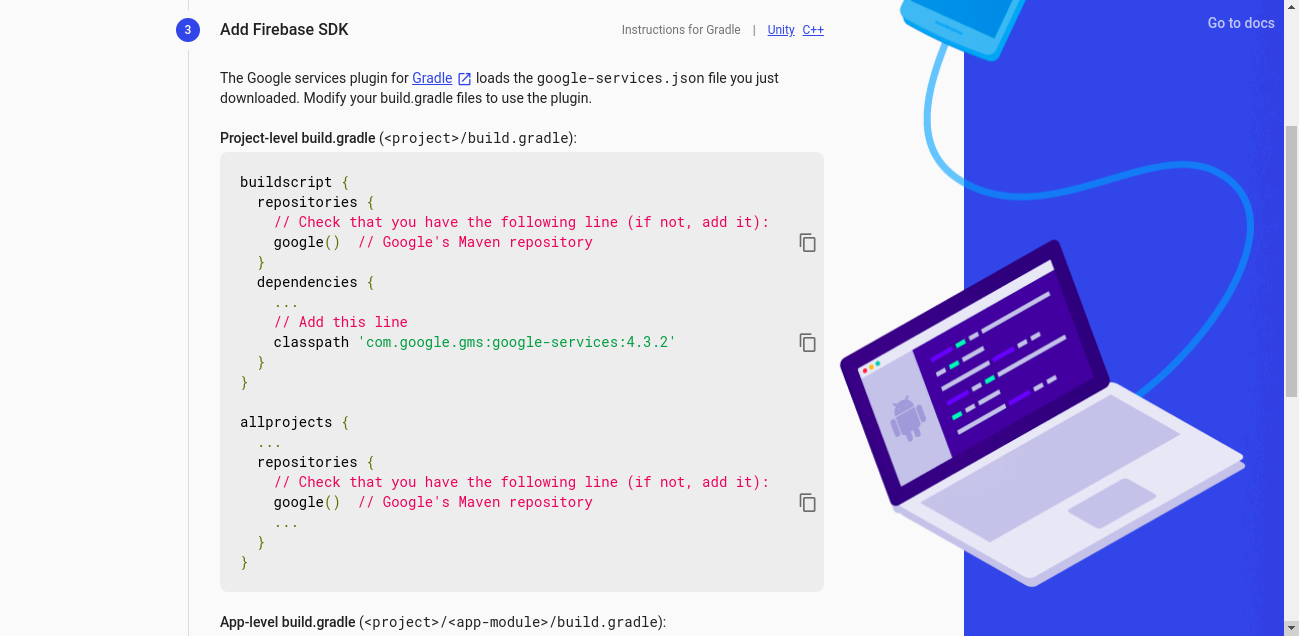
Task: Click the 'buildscript {' code line
Action: pos(294,182)
